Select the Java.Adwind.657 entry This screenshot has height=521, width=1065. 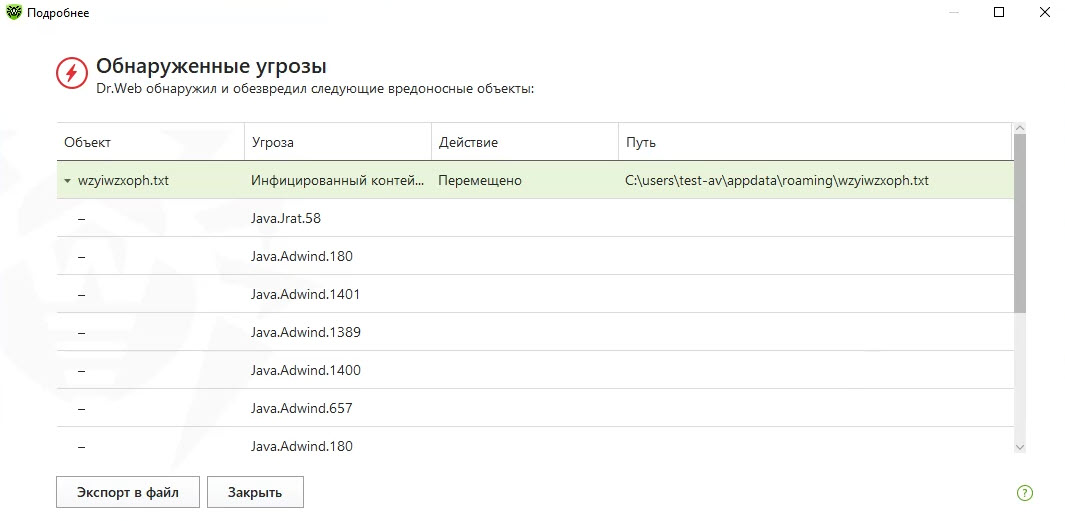[x=301, y=408]
